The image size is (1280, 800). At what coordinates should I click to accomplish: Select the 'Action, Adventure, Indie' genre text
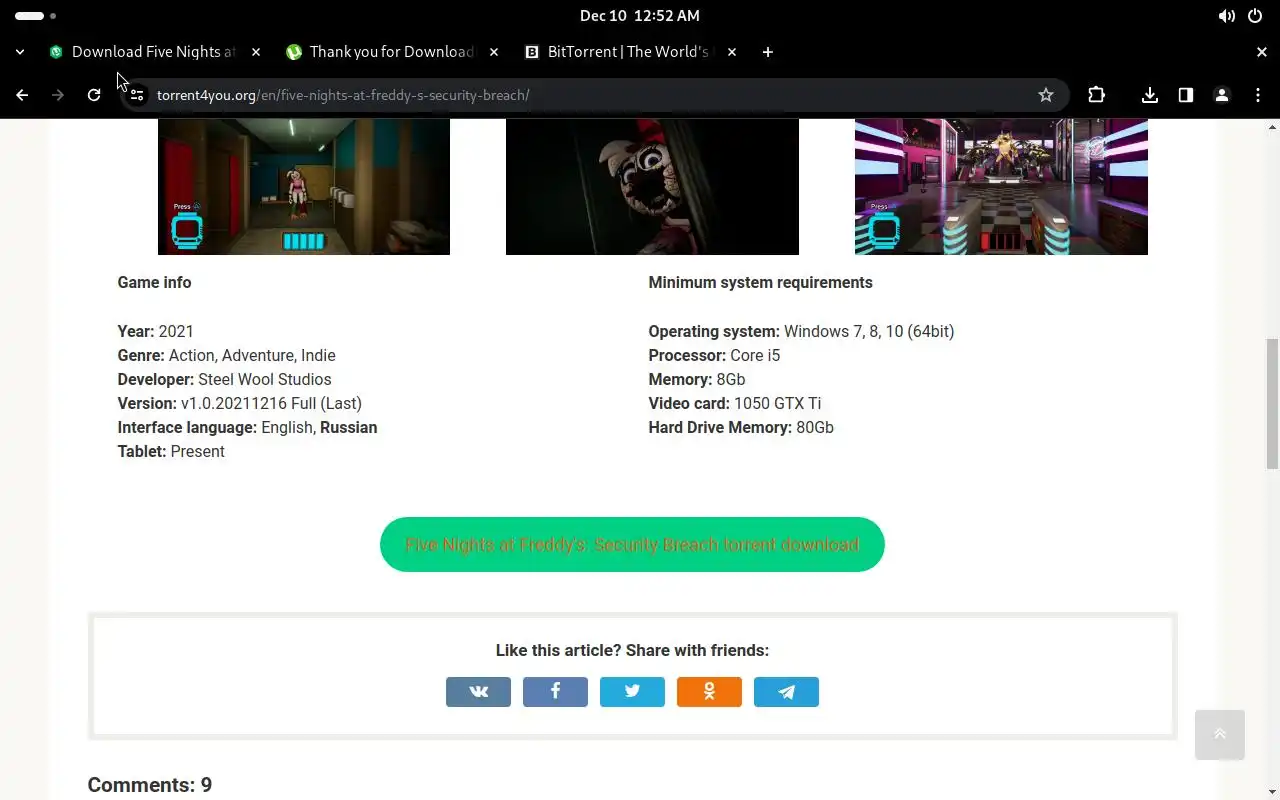(x=252, y=356)
